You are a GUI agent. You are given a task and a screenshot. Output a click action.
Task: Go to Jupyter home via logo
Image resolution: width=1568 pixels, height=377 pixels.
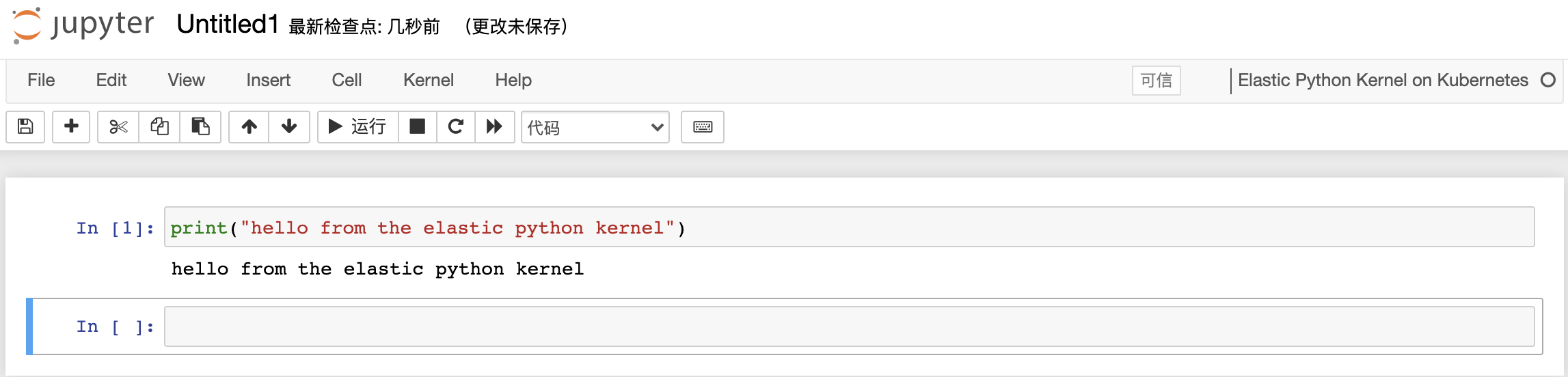(x=83, y=25)
